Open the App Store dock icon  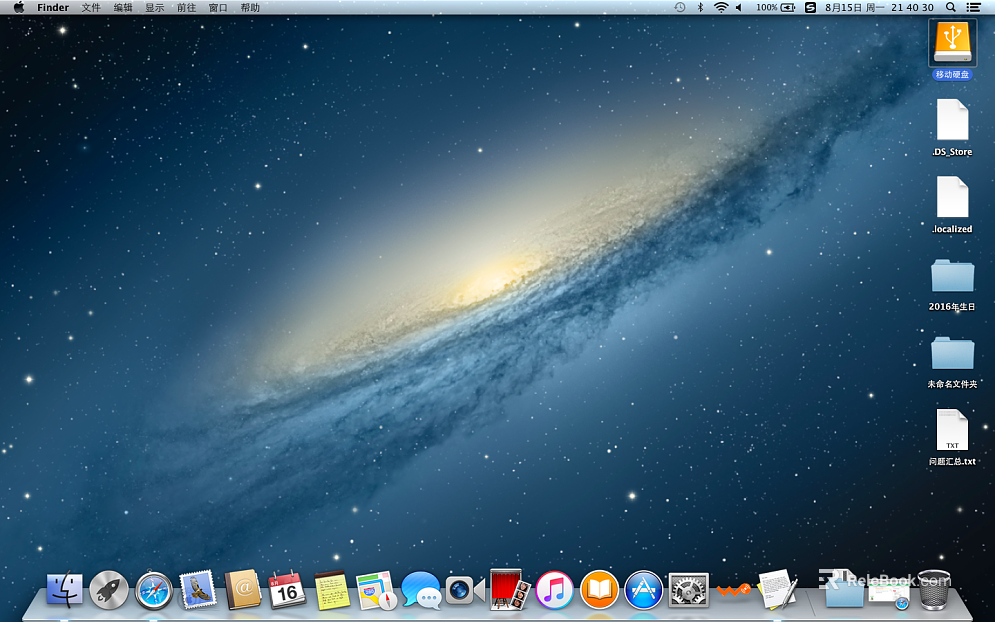[643, 590]
